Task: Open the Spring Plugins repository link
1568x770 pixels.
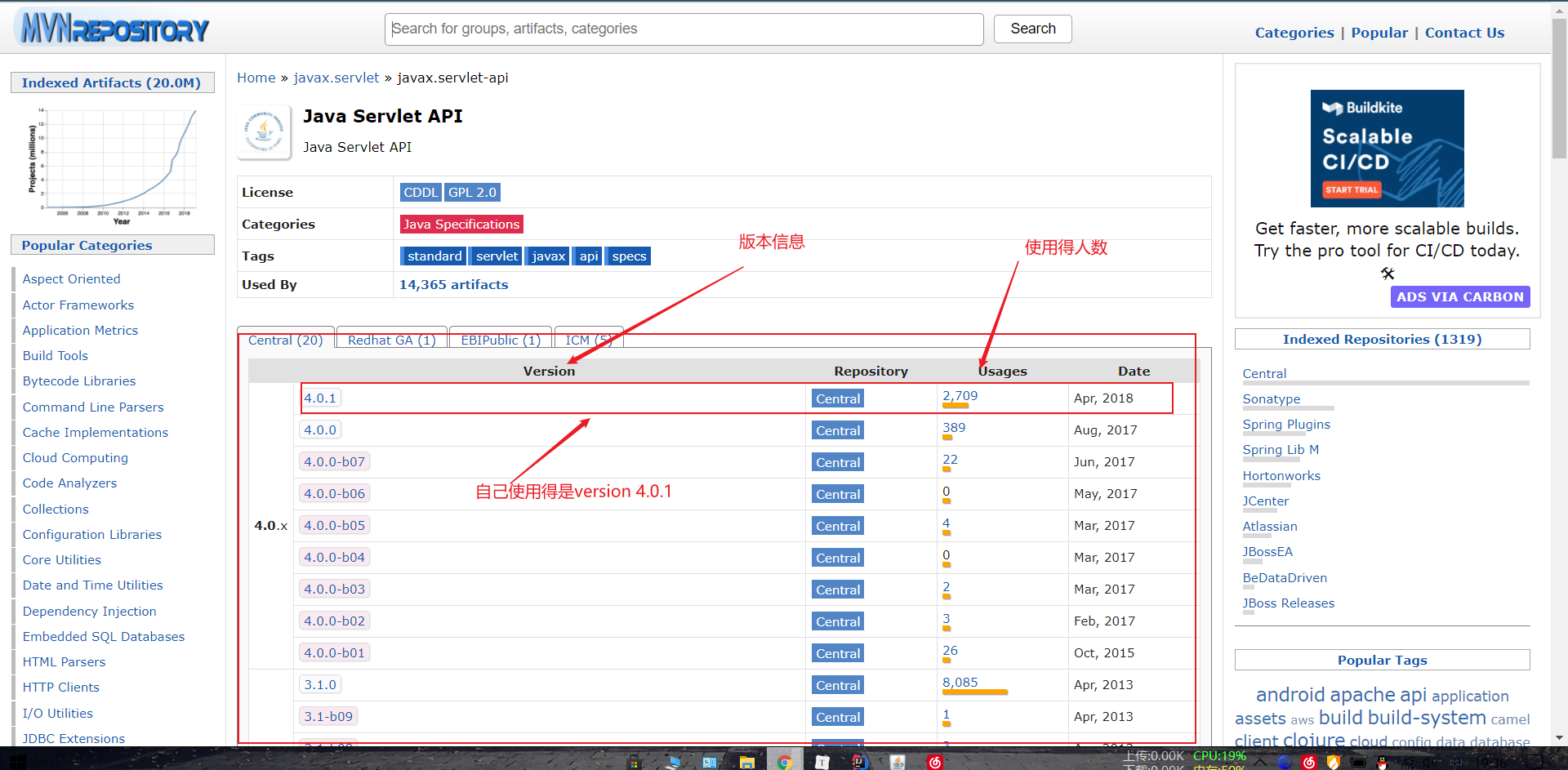Action: [1286, 425]
